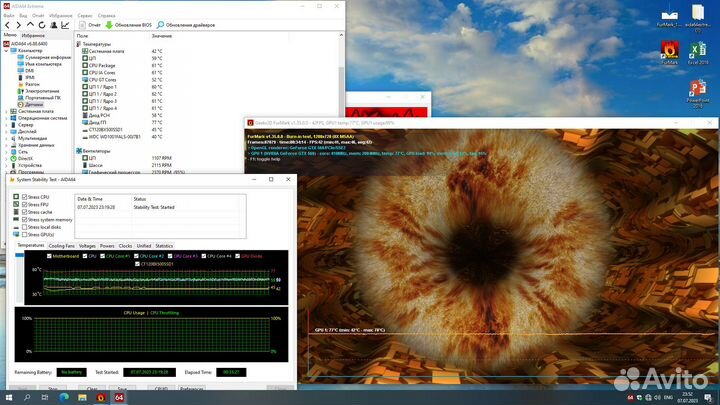Uncheck the Stress CPU checkbox
Viewport: 720px width, 405px height.
click(25, 197)
